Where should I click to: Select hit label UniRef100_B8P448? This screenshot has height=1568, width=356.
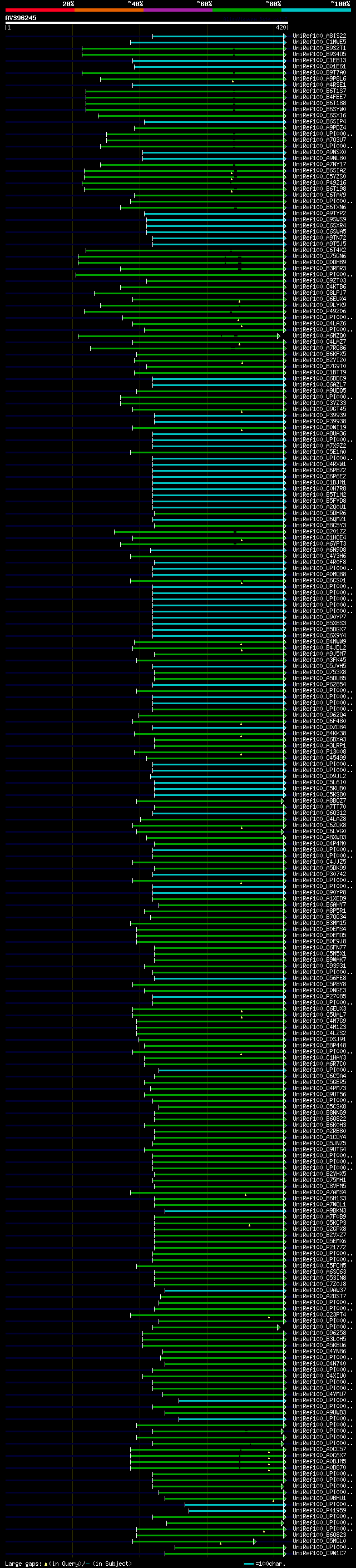pyautogui.click(x=319, y=1046)
